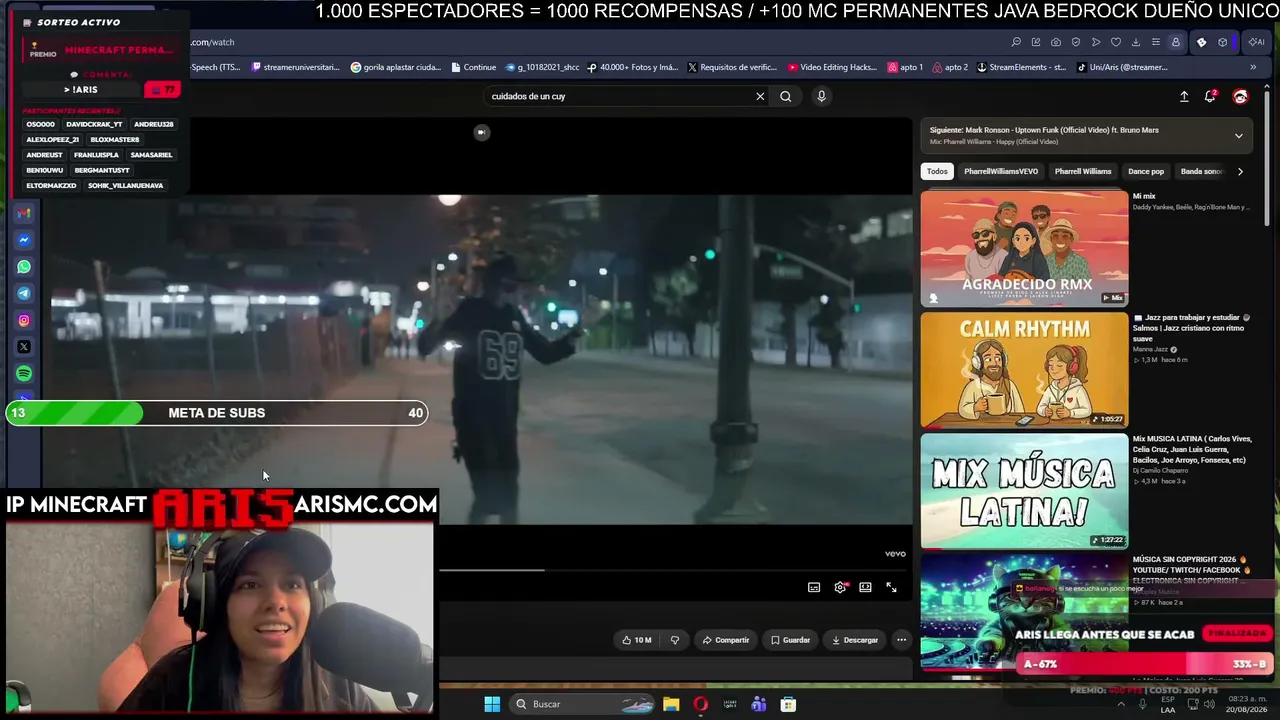The image size is (1280, 720).
Task: Open Spotify in the Opera sidebar
Action: [24, 373]
